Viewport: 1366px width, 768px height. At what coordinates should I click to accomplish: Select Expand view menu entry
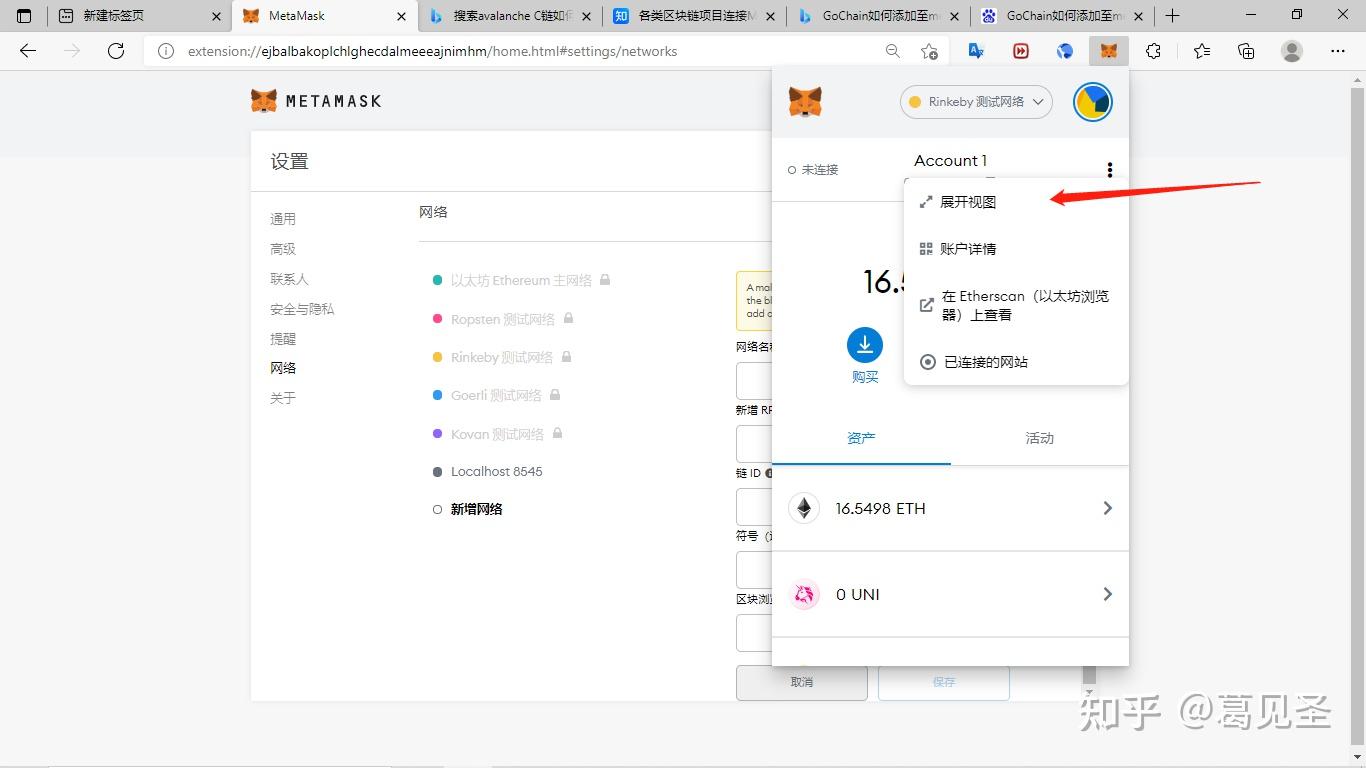tap(1016, 202)
